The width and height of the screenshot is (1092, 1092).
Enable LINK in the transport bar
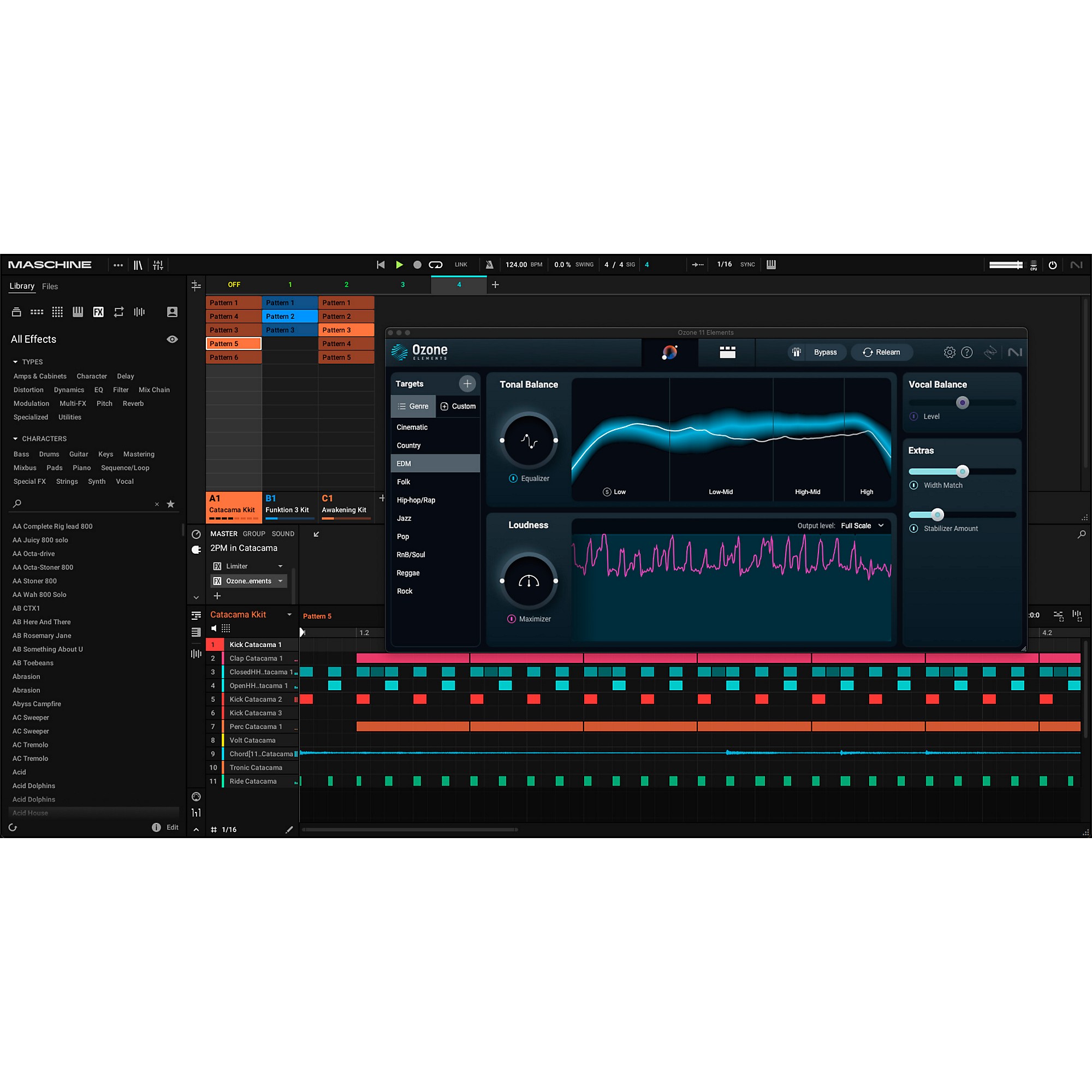[461, 264]
